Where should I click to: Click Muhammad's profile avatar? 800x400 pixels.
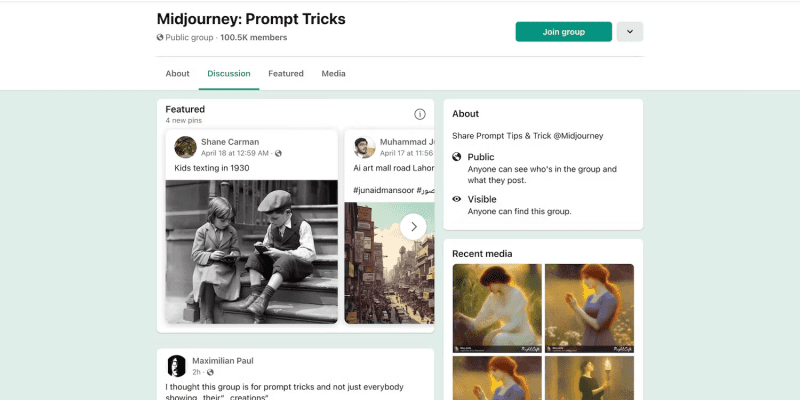(364, 147)
